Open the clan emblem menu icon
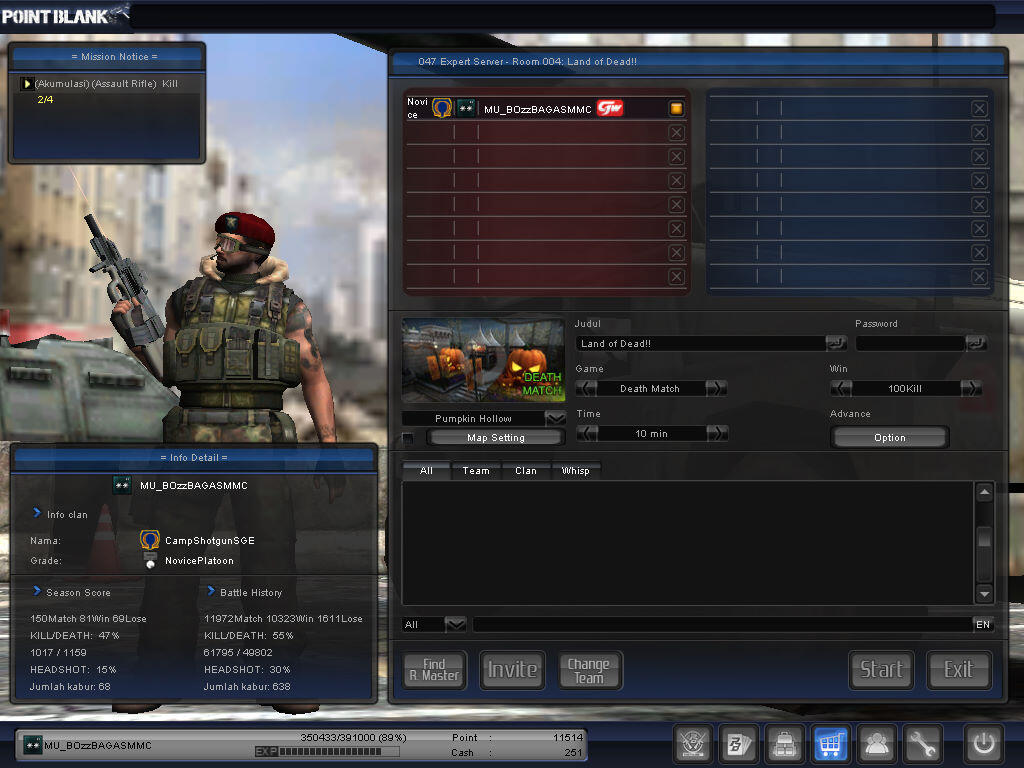The image size is (1024, 768). tap(692, 743)
